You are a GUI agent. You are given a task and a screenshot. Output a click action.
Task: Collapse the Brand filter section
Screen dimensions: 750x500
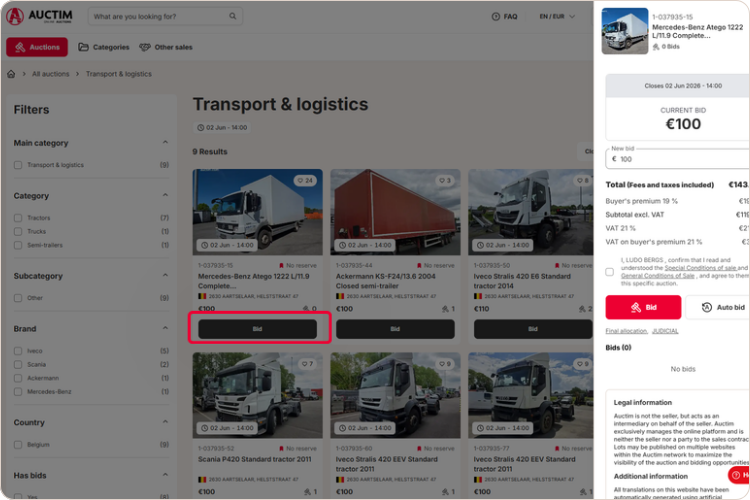[165, 328]
